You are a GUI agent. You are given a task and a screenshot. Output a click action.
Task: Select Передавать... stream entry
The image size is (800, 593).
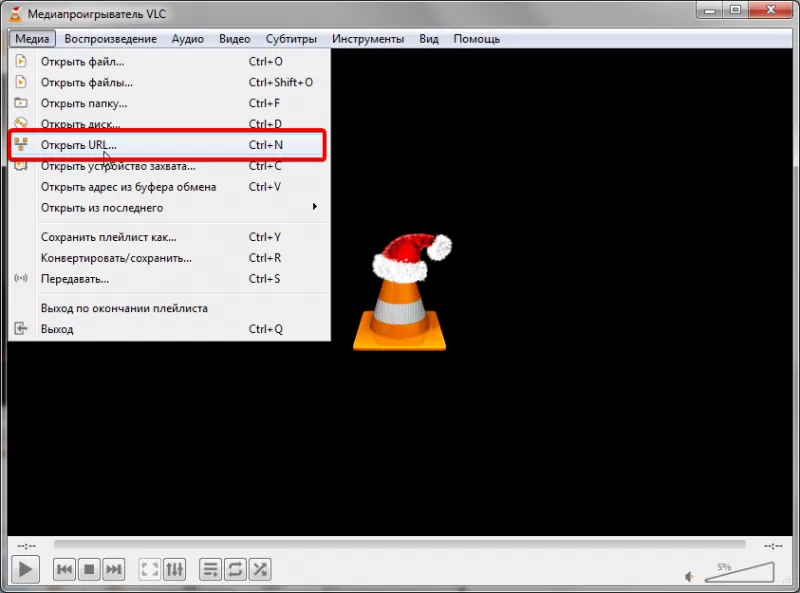tap(169, 279)
